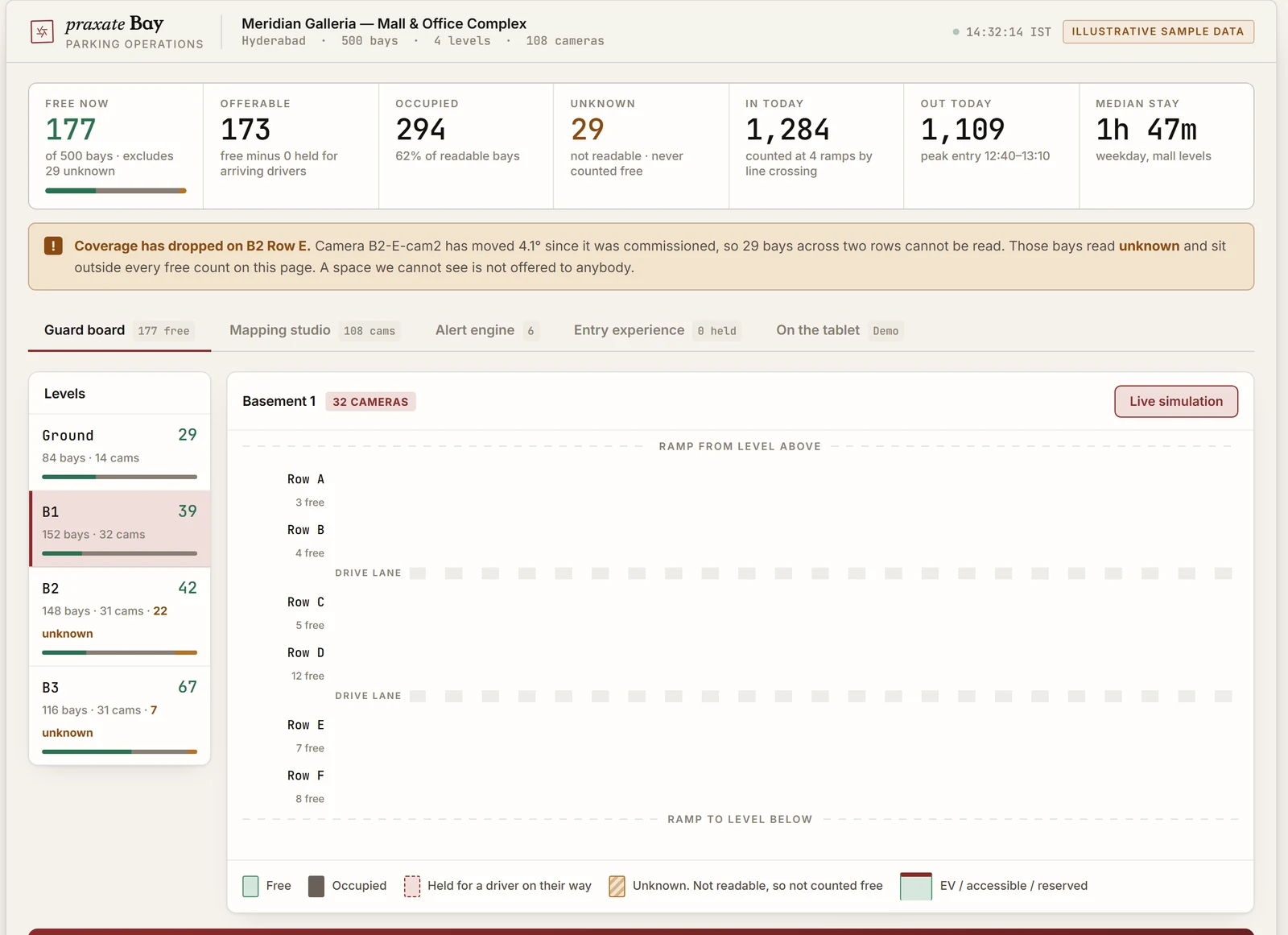Viewport: 1288px width, 935px height.
Task: Select the Ground level
Action: [120, 453]
